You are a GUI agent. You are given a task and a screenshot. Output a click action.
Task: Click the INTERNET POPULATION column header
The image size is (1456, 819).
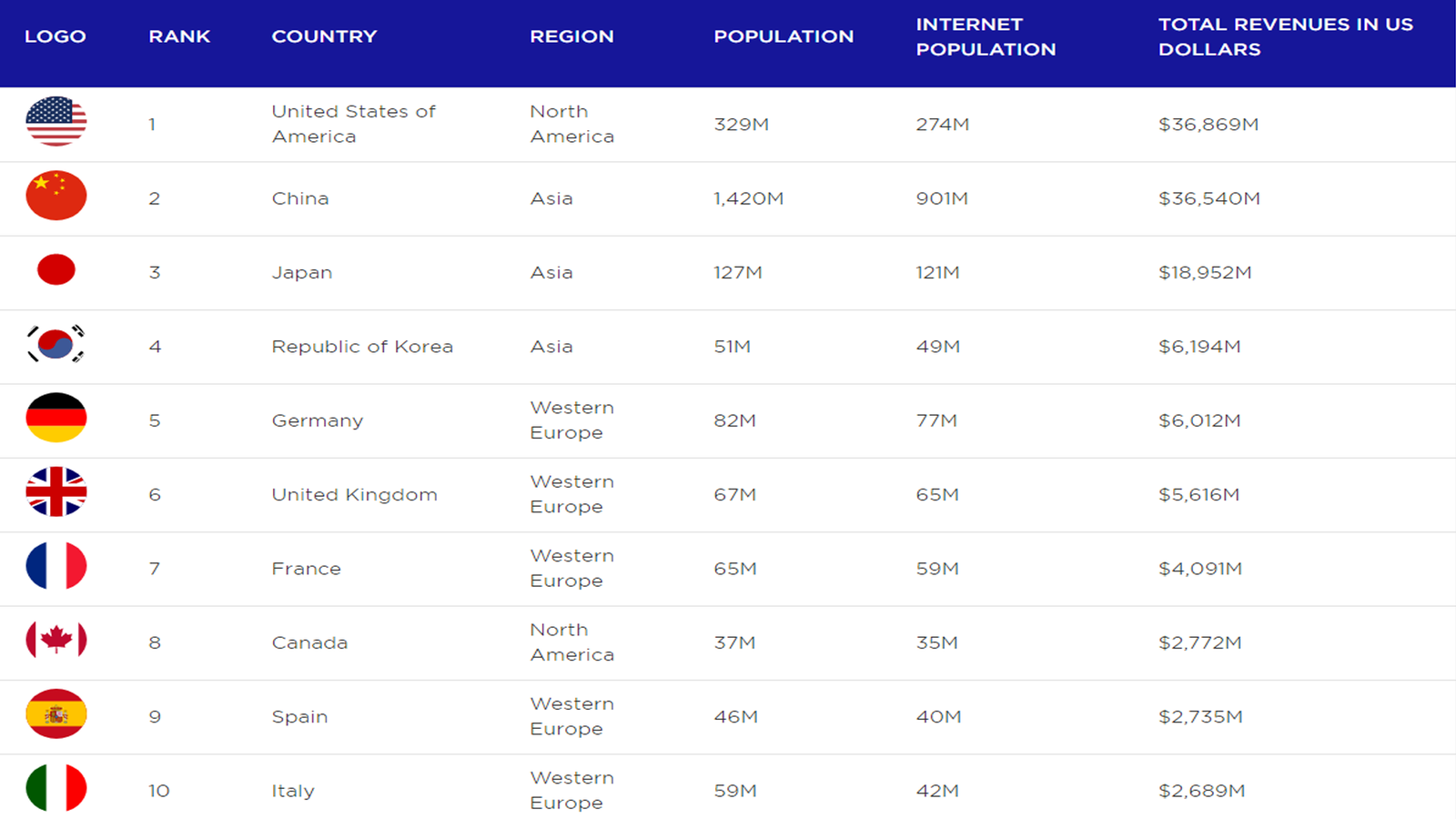[986, 36]
